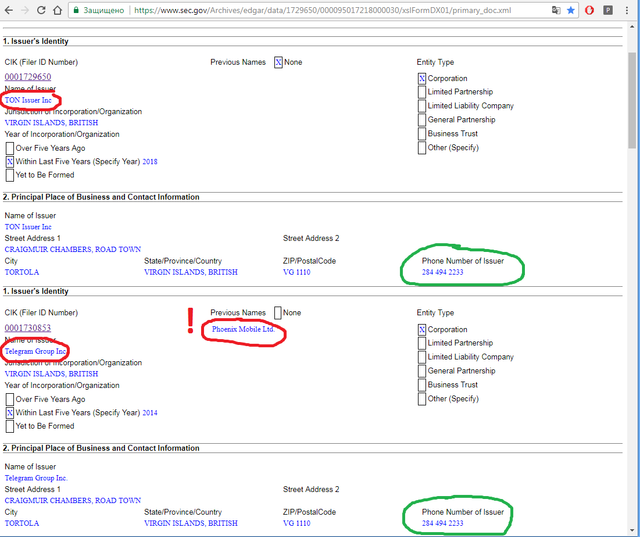This screenshot has width=640, height=537.
Task: Click city TORTOLA in the Telegram Group section
Action: 22,523
